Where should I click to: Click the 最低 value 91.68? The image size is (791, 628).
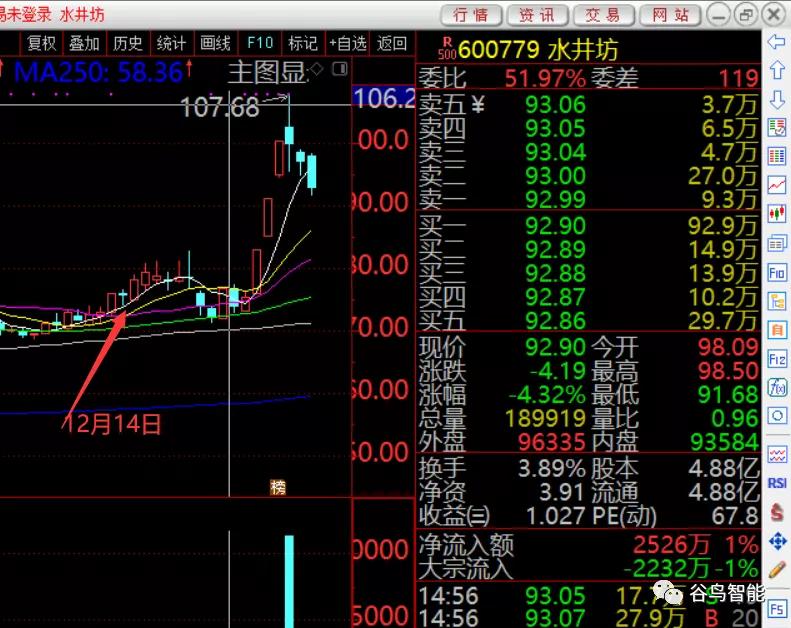[x=728, y=394]
